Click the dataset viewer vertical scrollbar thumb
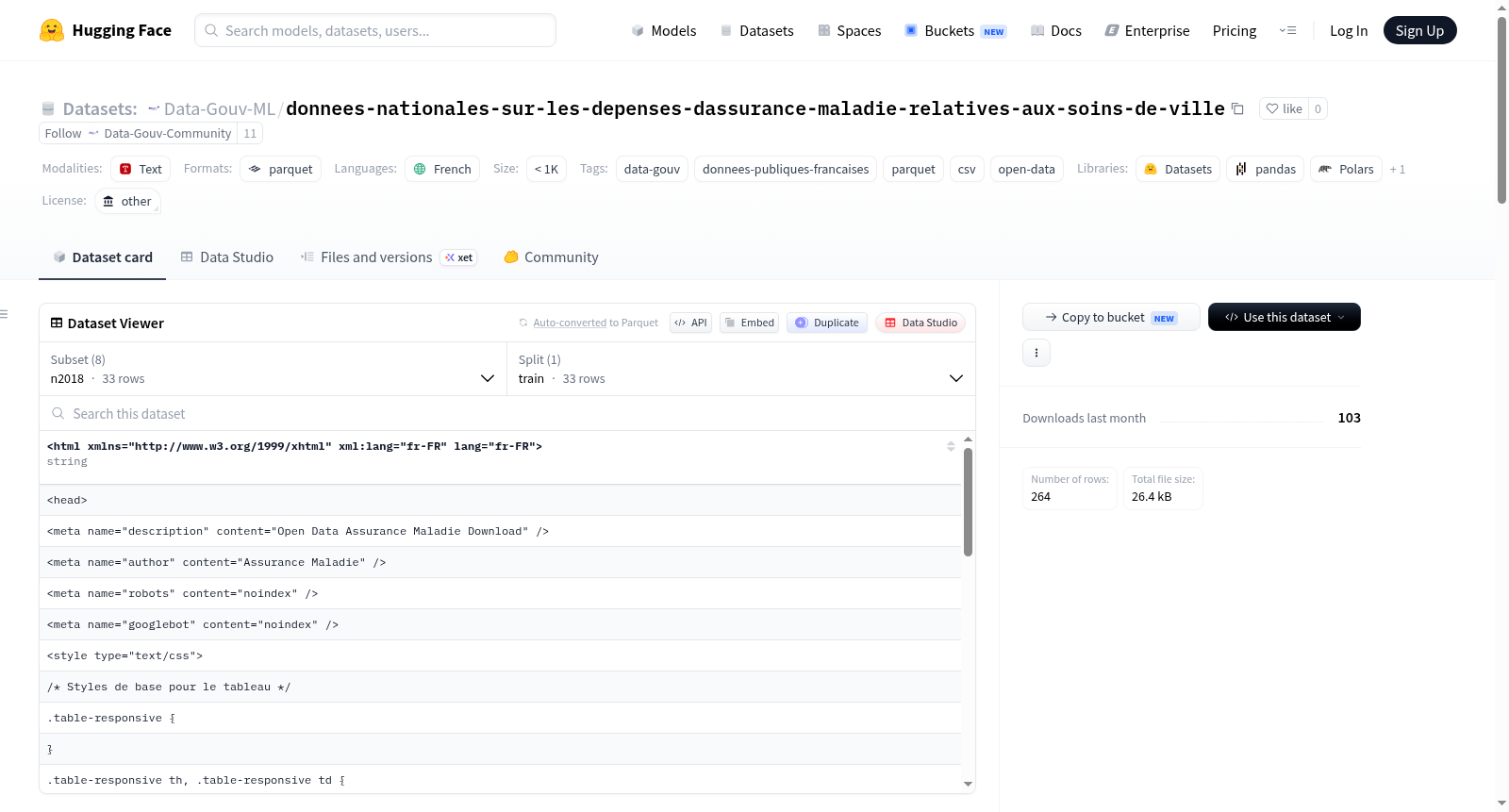Image resolution: width=1509 pixels, height=812 pixels. tap(968, 502)
